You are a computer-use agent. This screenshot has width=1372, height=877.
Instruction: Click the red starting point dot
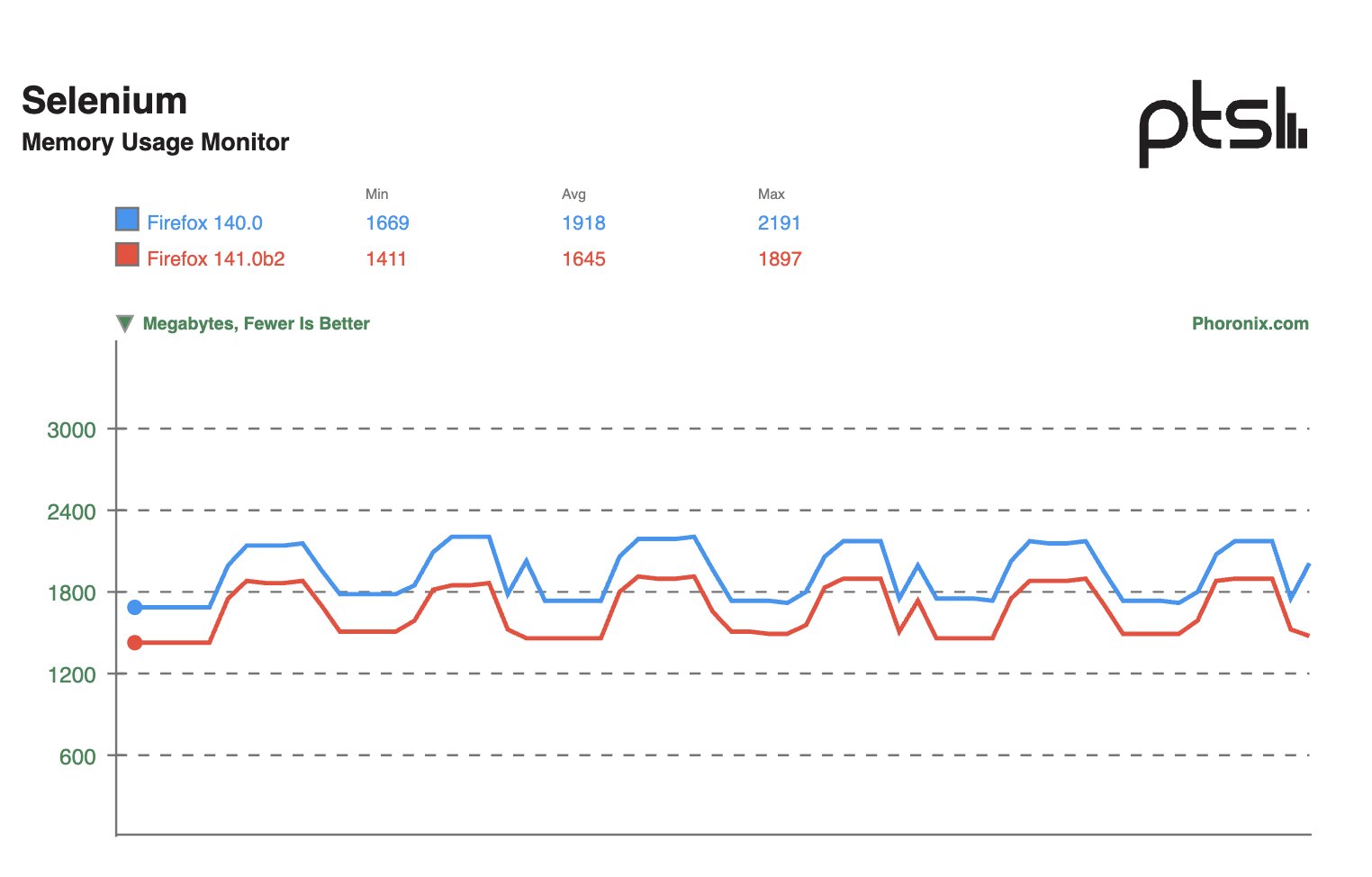click(135, 643)
